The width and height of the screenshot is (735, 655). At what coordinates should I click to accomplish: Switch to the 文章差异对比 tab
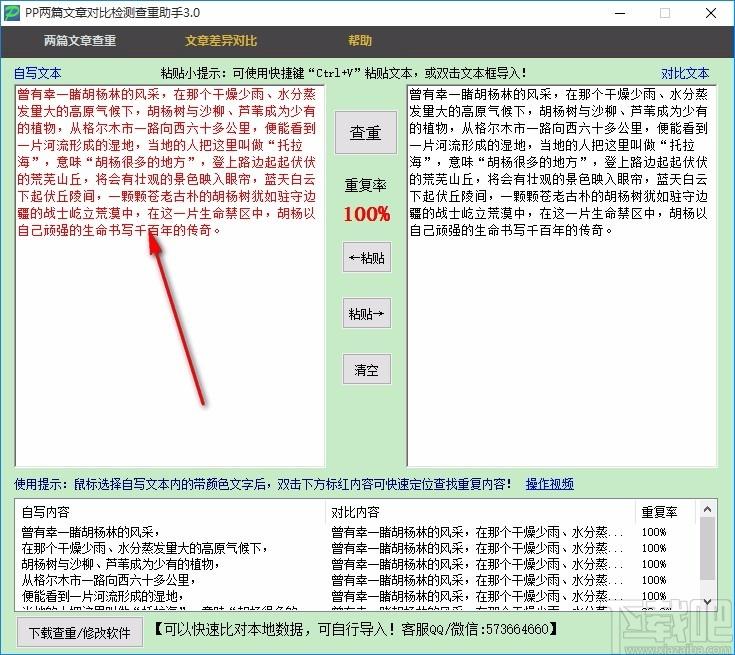click(221, 41)
